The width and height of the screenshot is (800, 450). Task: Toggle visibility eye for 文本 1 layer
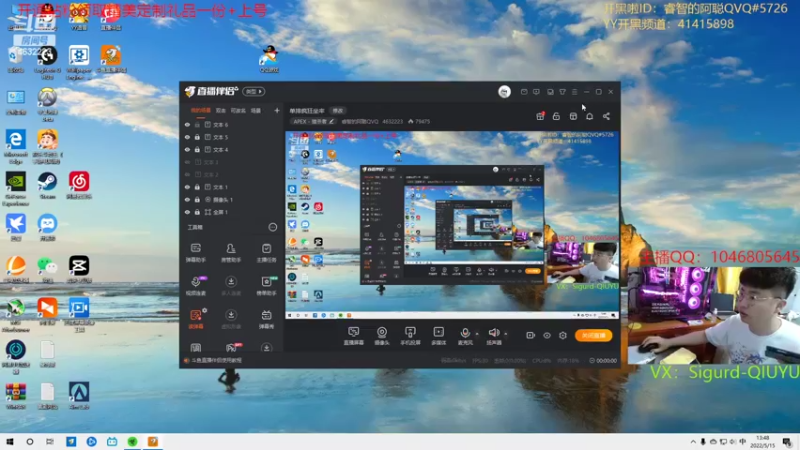coord(187,187)
